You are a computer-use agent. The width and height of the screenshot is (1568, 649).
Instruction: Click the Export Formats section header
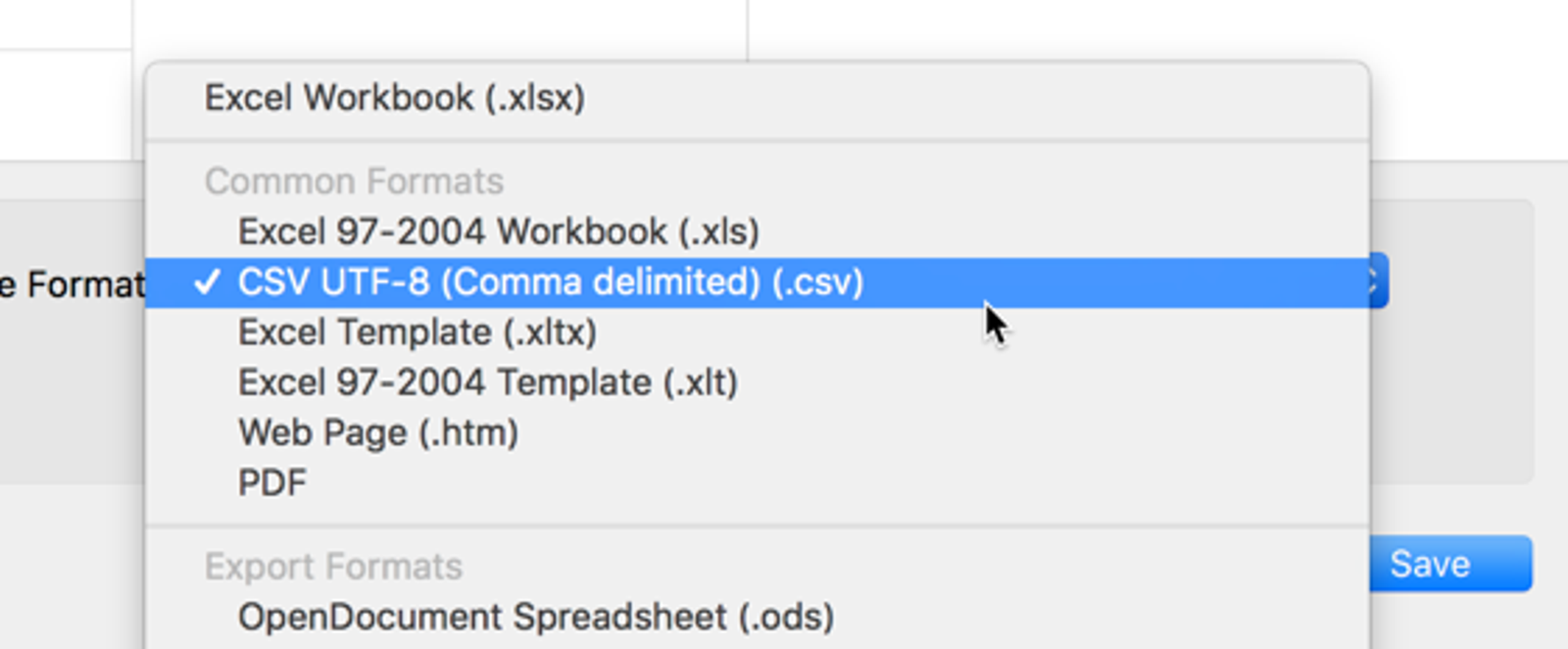click(x=333, y=567)
